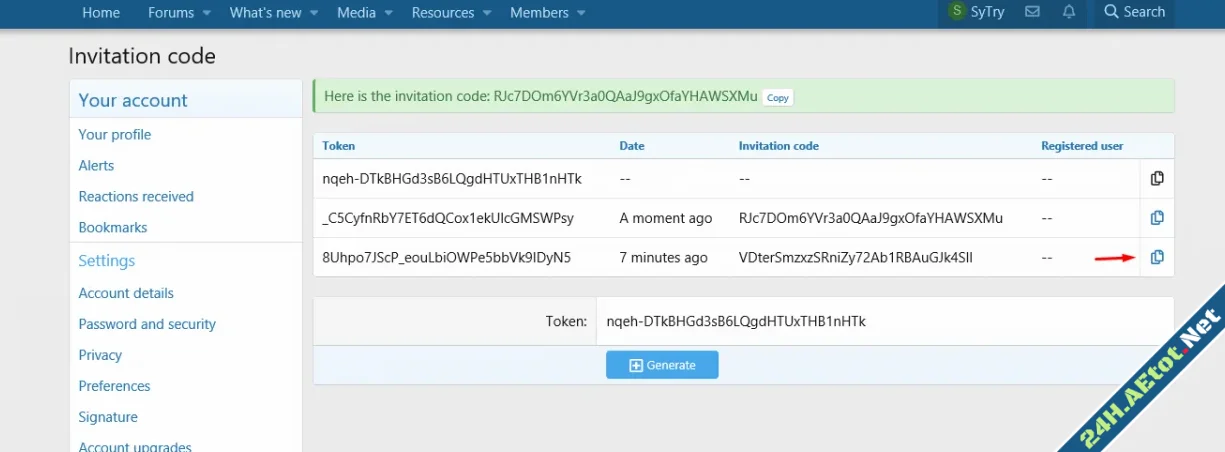Copy the 8Uhpo7JScP token row
Screen dimensions: 1225x452
pyautogui.click(x=1157, y=257)
